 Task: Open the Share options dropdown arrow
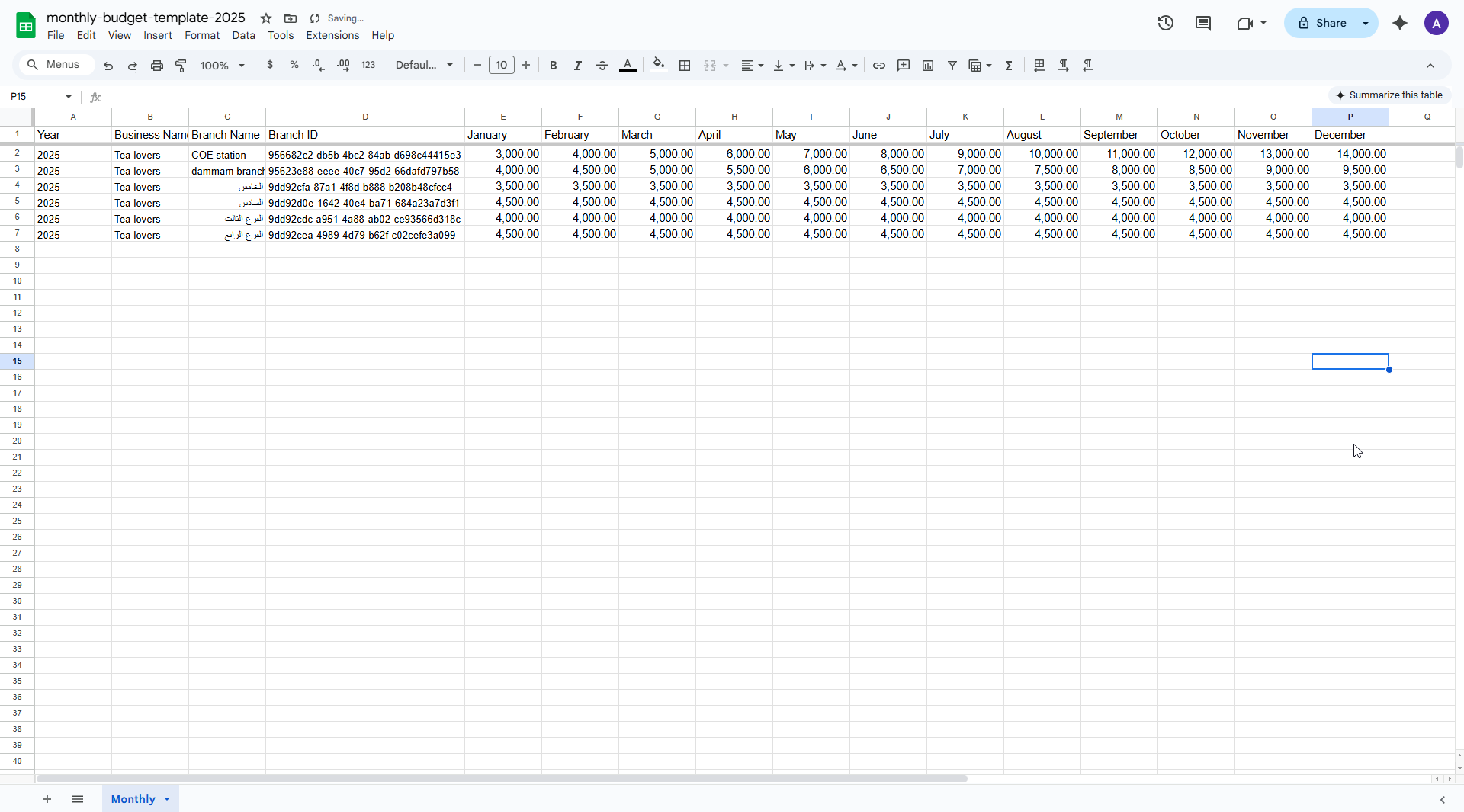[x=1366, y=23]
